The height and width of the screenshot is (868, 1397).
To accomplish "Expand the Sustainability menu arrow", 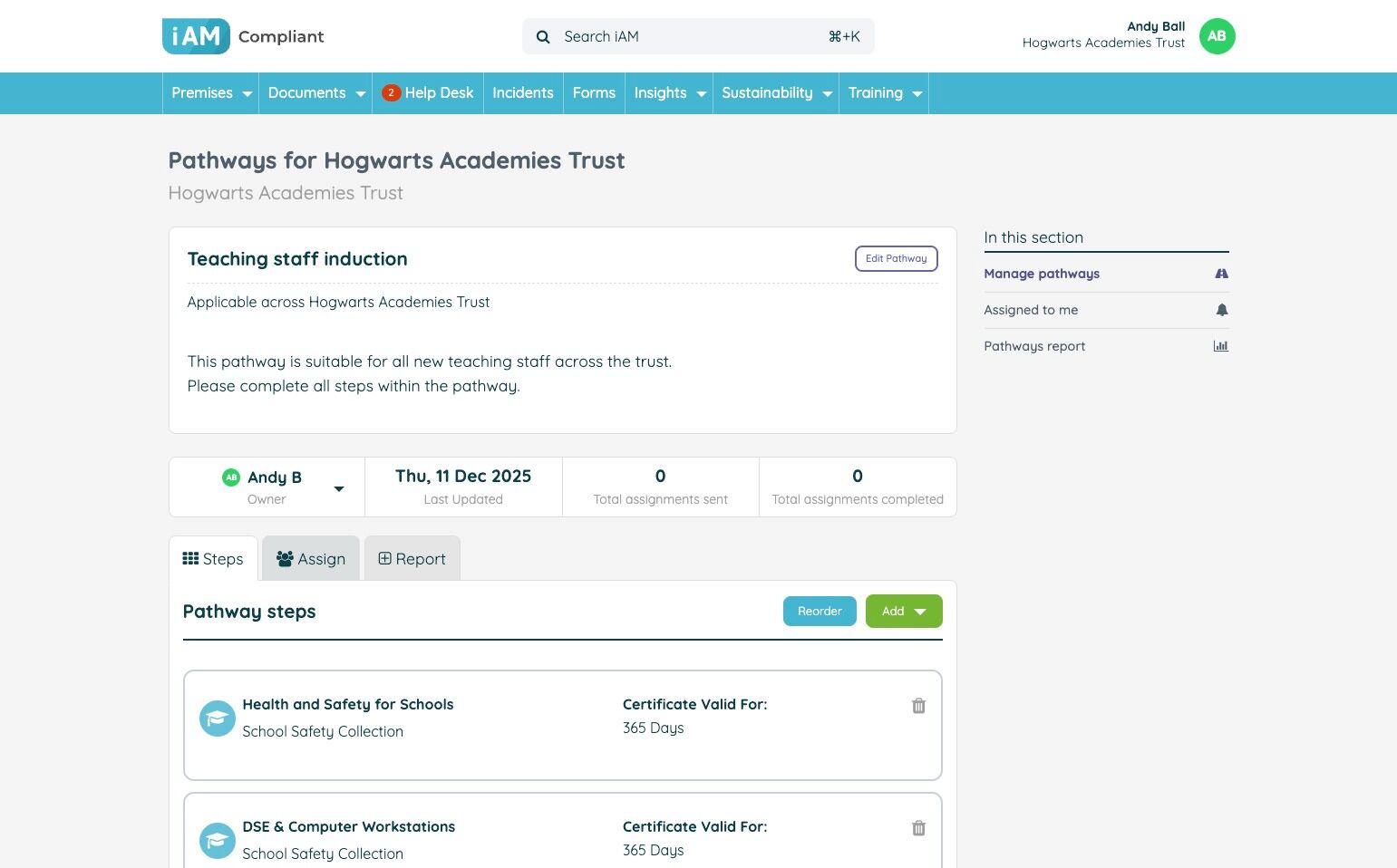I will point(827,94).
